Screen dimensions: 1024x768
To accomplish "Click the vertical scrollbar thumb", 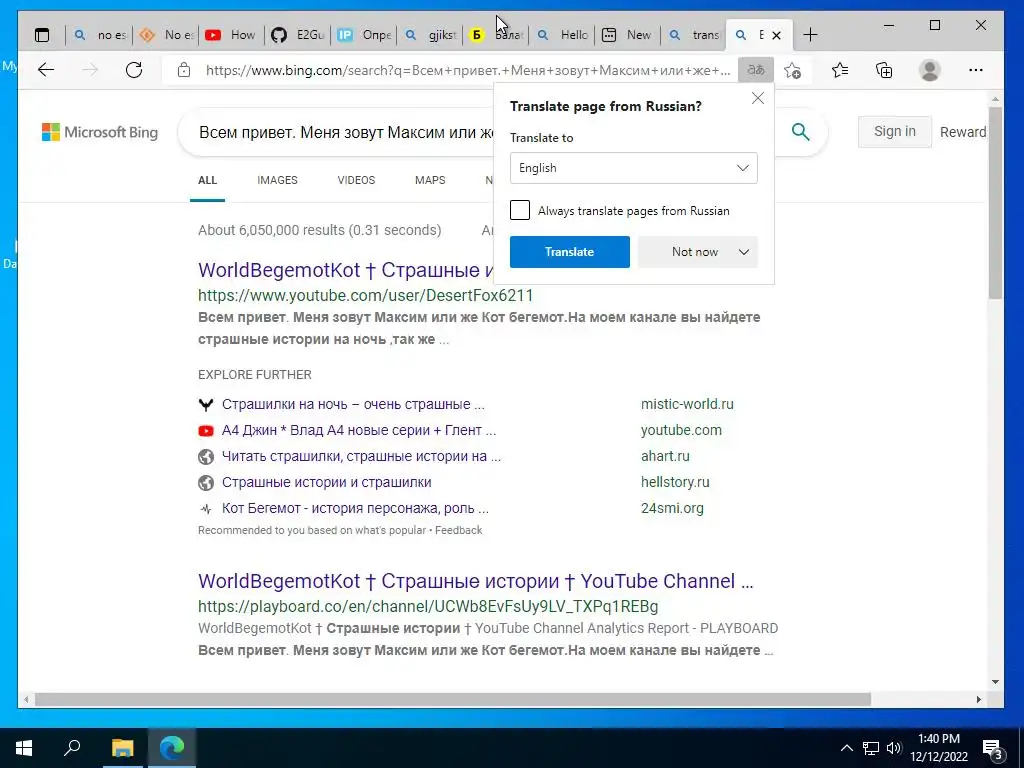I will click(995, 202).
